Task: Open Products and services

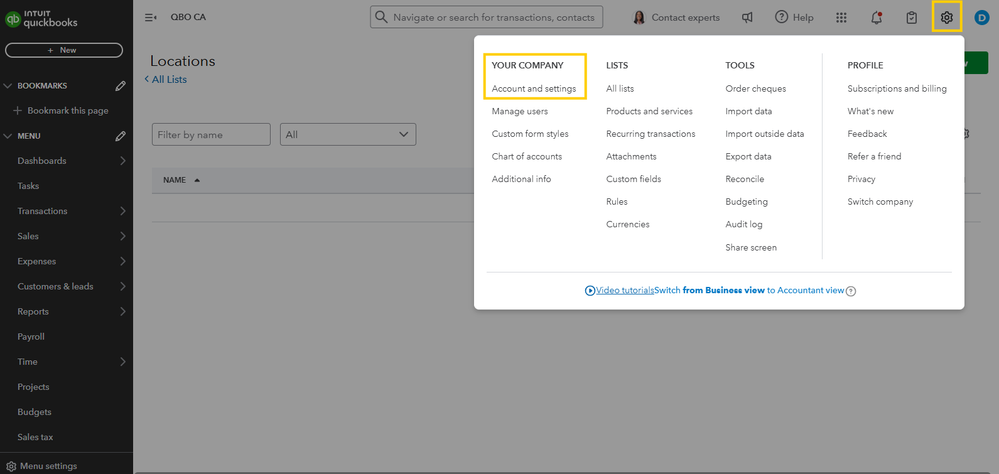Action: [649, 111]
